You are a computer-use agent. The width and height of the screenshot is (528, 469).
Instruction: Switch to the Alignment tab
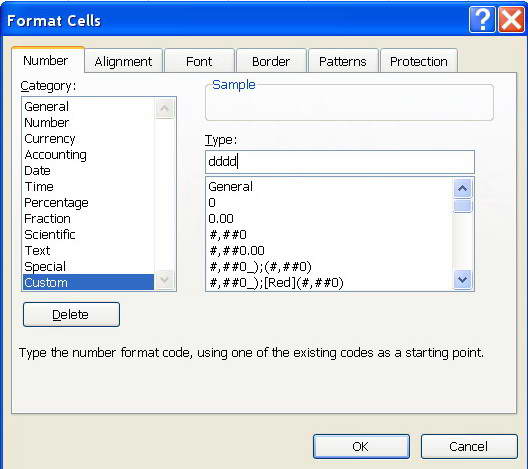(123, 61)
